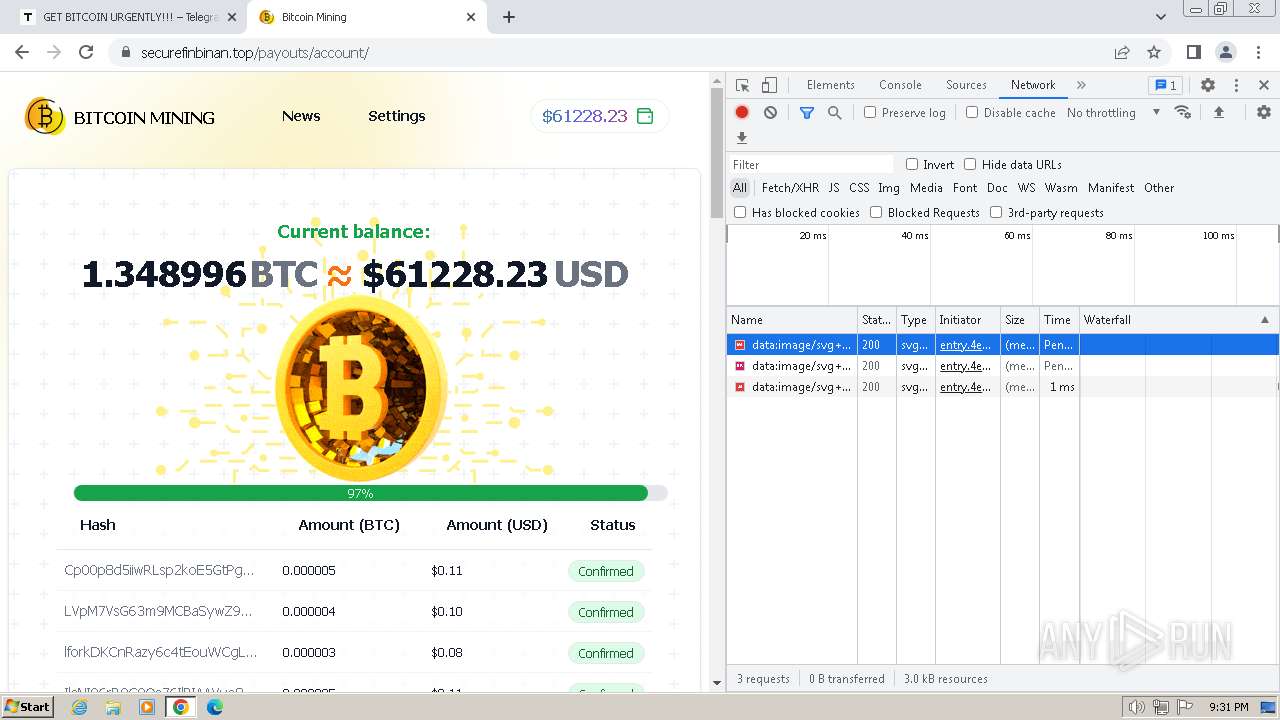
Task: Click the inspect element picker icon
Action: point(742,85)
